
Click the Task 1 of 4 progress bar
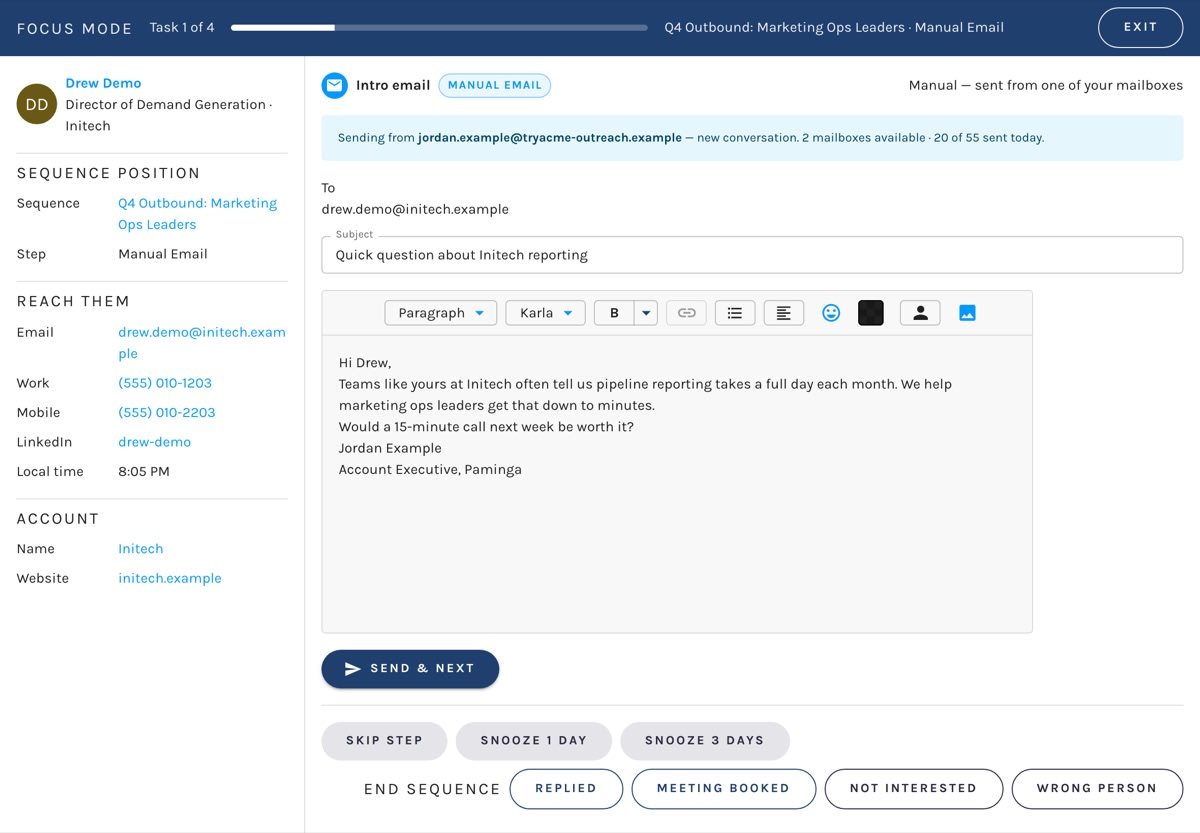[x=439, y=28]
